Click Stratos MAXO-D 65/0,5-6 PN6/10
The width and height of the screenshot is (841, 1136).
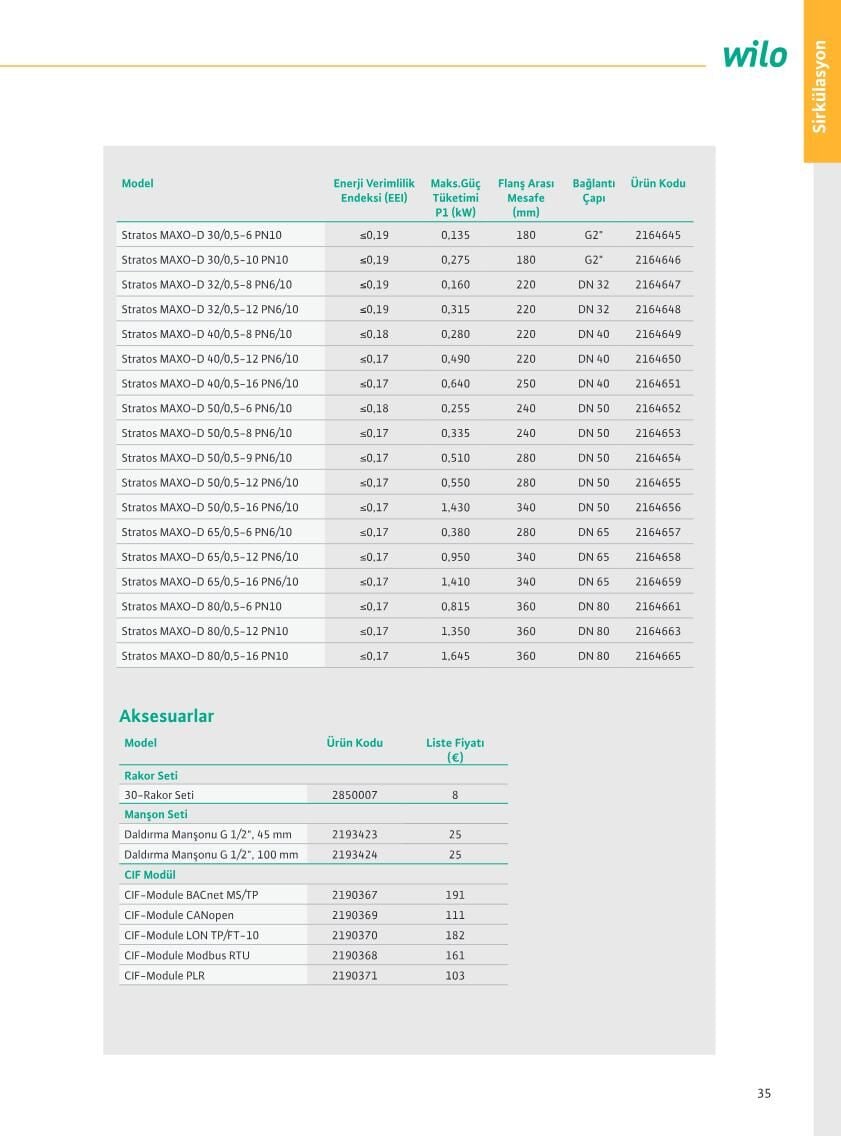point(206,532)
